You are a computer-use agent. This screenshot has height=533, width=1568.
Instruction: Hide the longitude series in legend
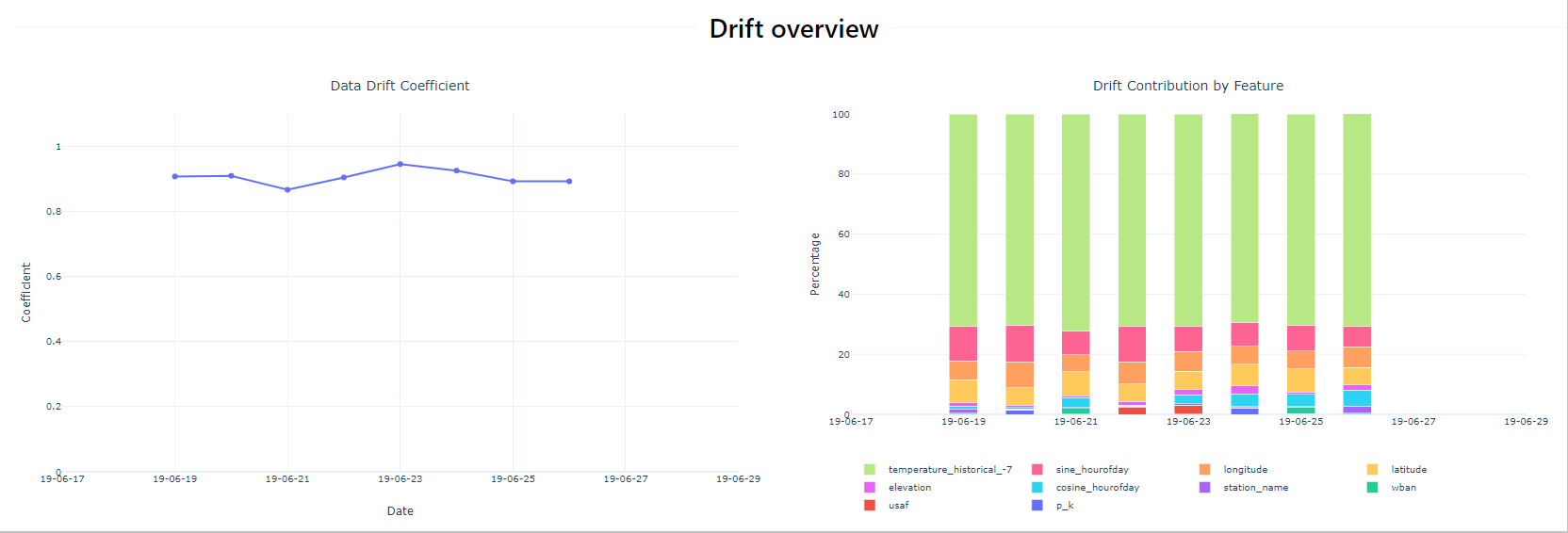[x=1233, y=469]
